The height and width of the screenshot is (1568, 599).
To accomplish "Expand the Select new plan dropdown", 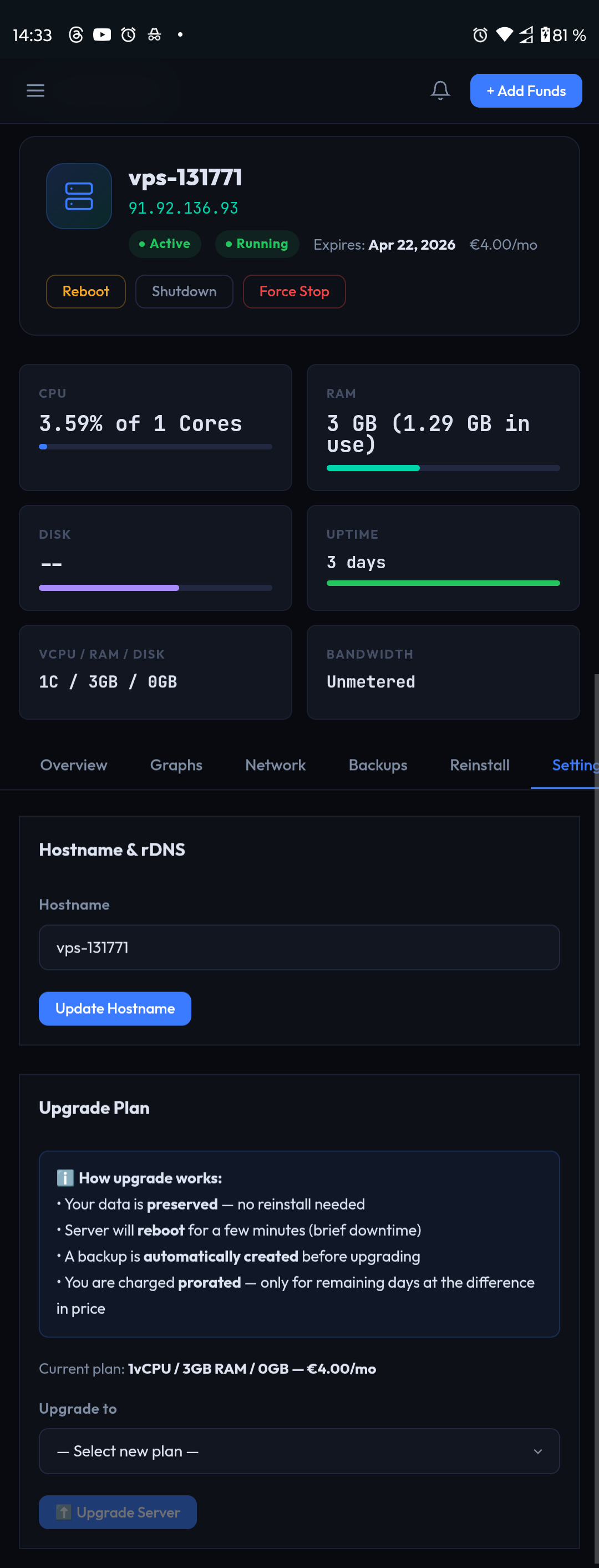I will tap(299, 1450).
